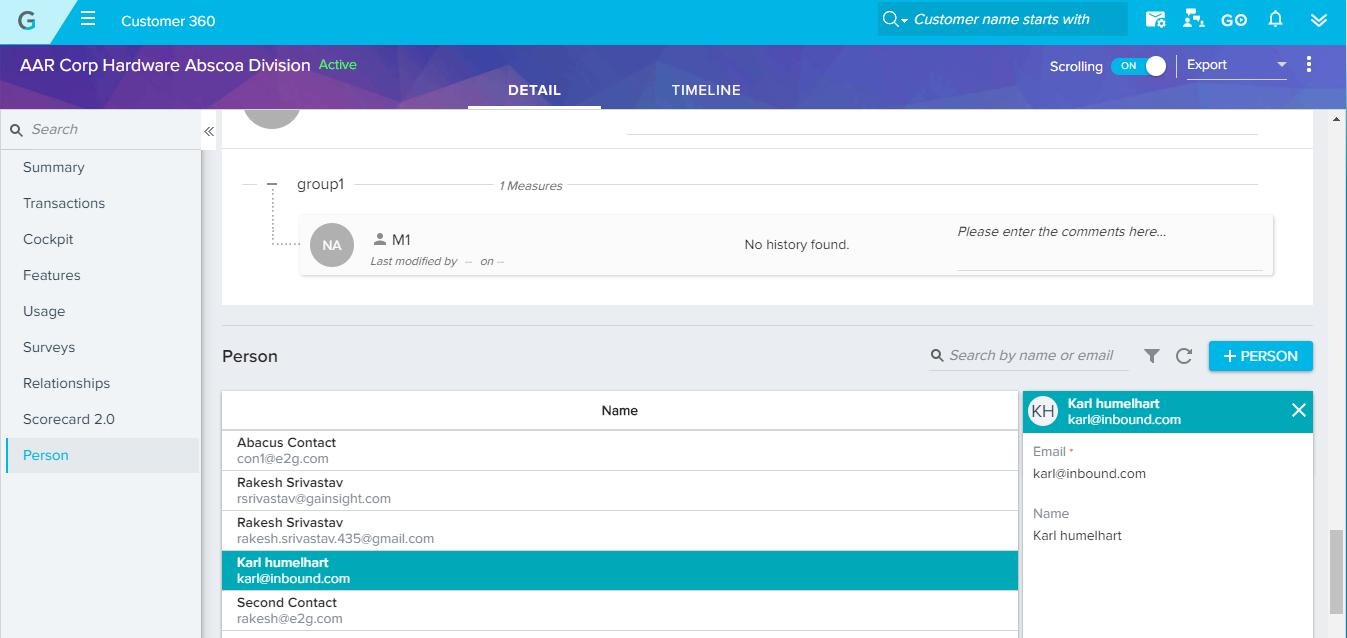Go to Usage section
The height and width of the screenshot is (638, 1347).
click(44, 311)
